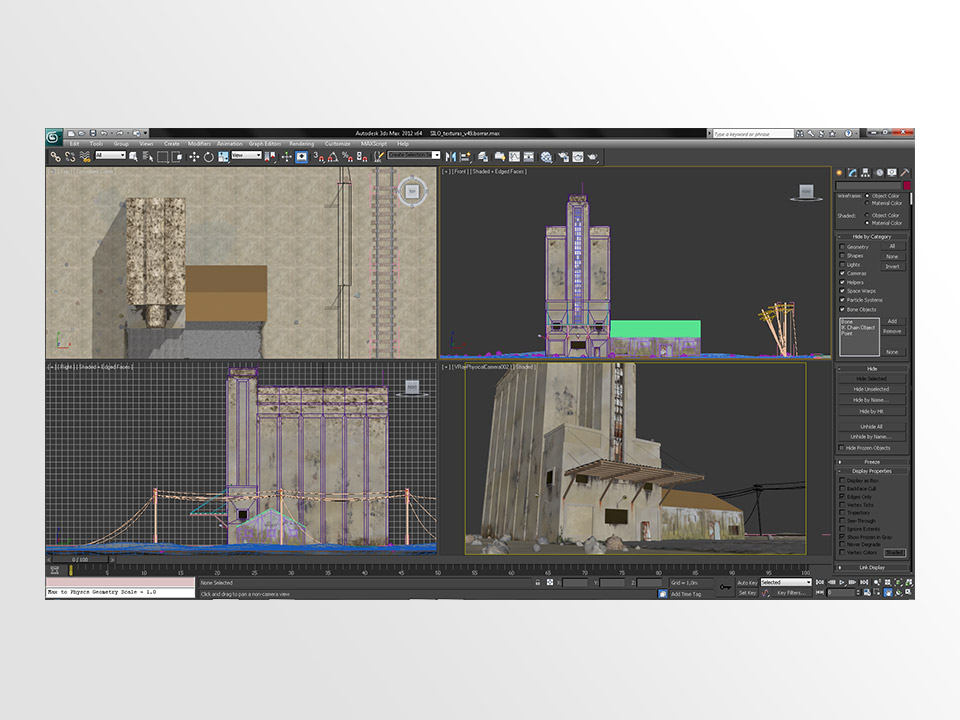
Task: Open the Modifiers menu
Action: point(199,144)
